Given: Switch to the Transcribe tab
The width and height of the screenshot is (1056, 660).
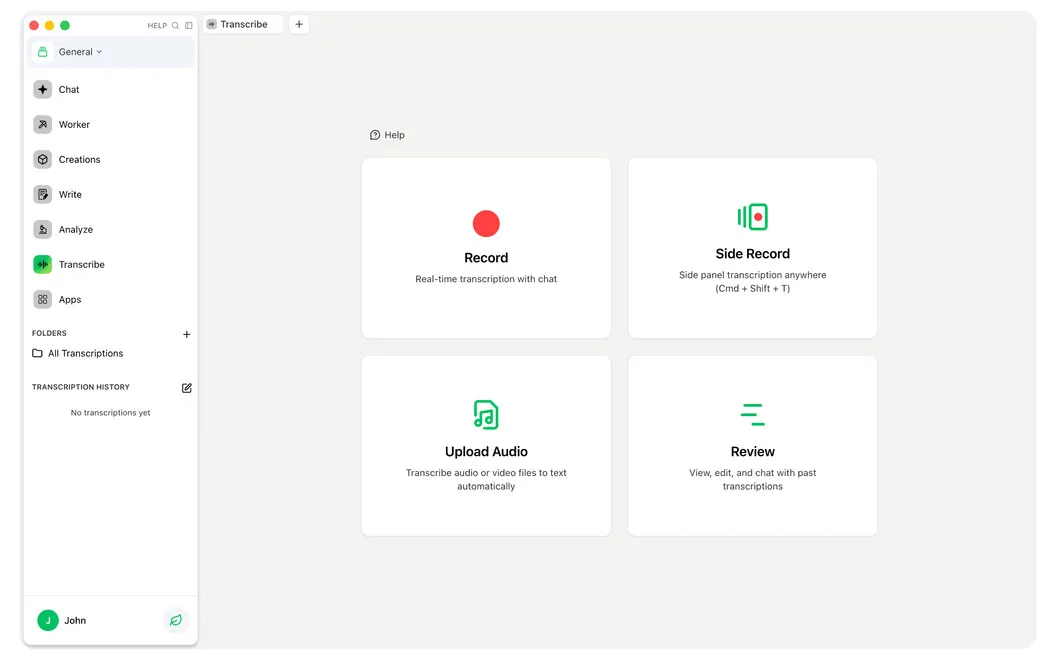Looking at the screenshot, I should click(243, 24).
